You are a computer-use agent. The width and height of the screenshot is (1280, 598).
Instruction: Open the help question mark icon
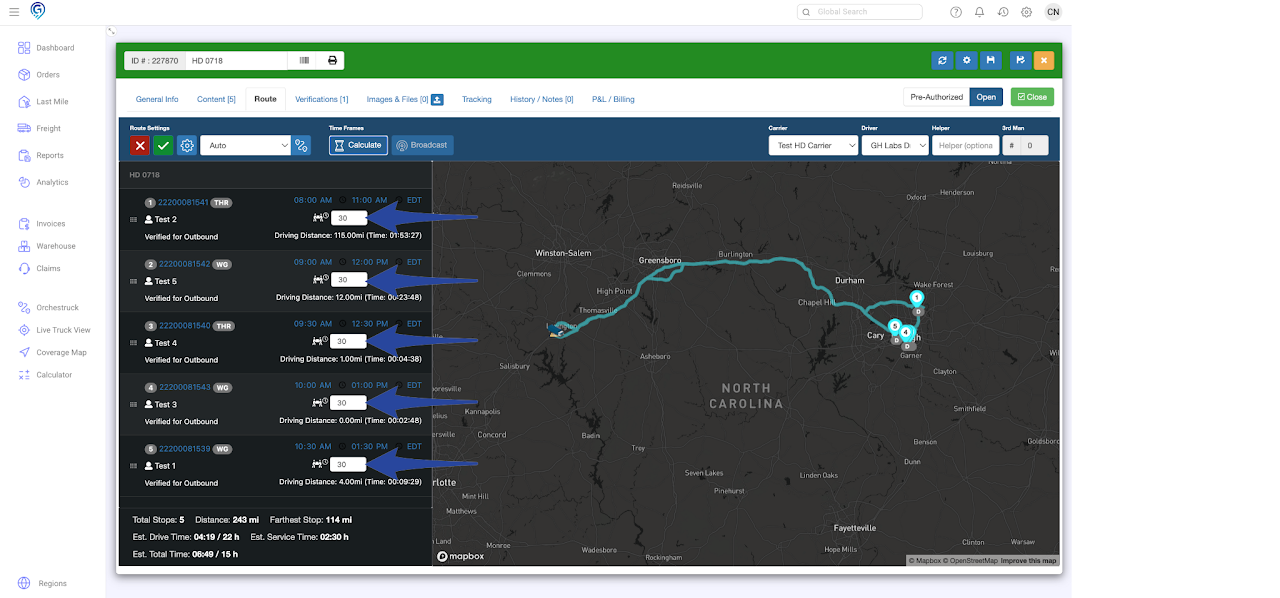(956, 12)
